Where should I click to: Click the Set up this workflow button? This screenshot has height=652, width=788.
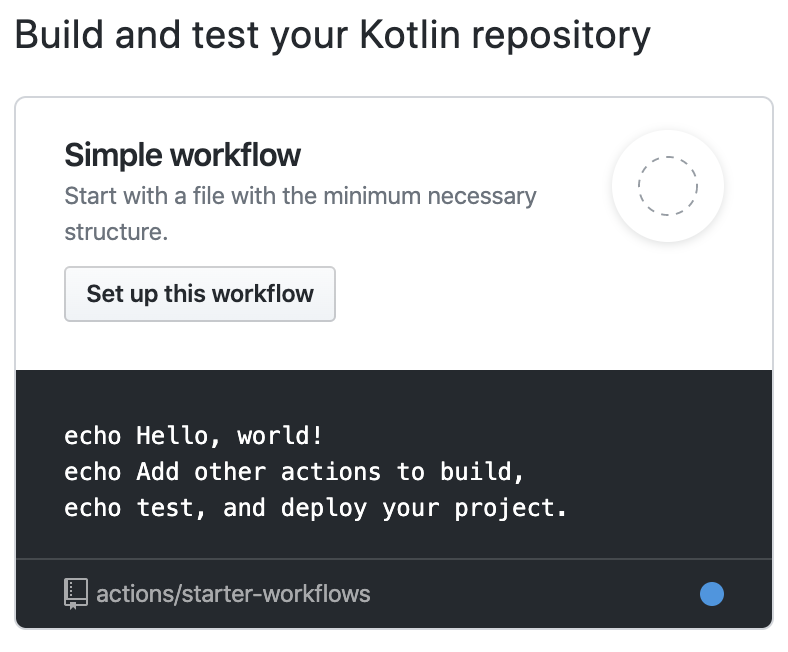(x=200, y=294)
